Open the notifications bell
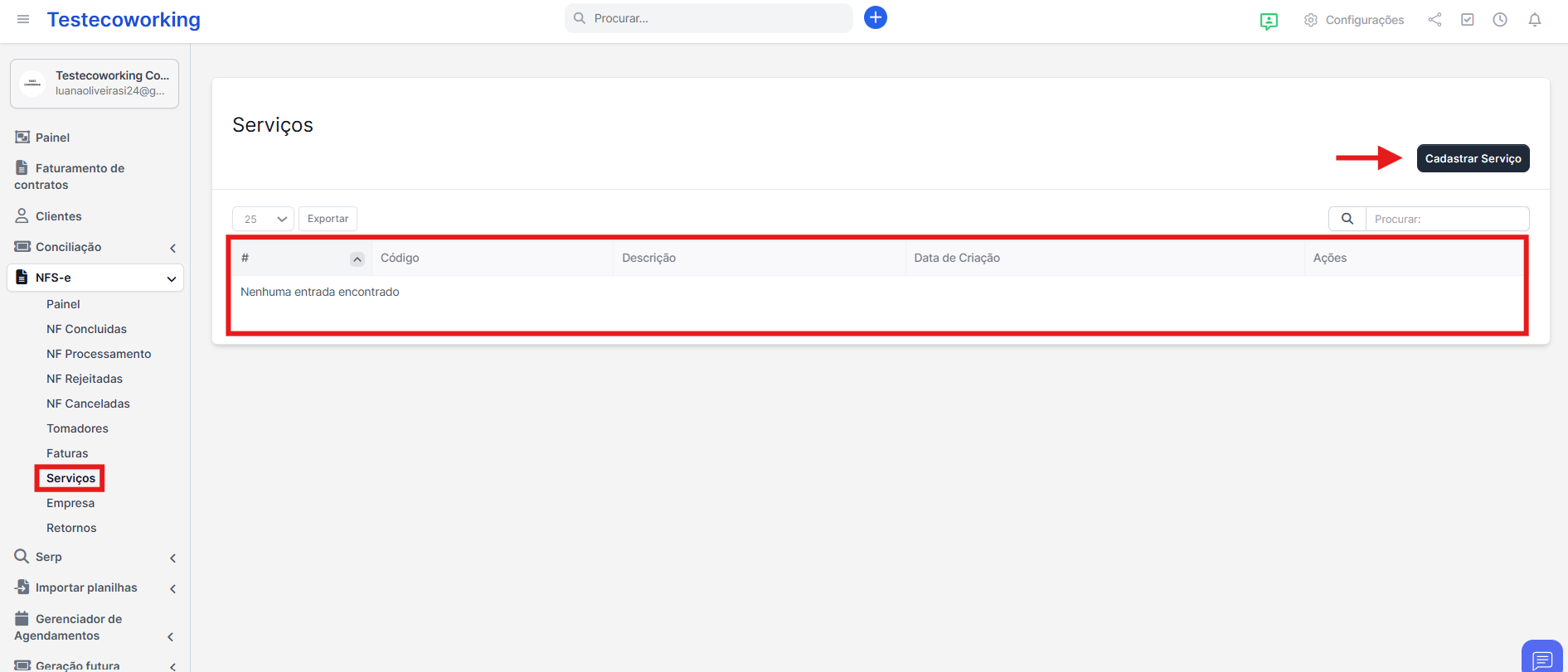1568x672 pixels. click(x=1534, y=20)
